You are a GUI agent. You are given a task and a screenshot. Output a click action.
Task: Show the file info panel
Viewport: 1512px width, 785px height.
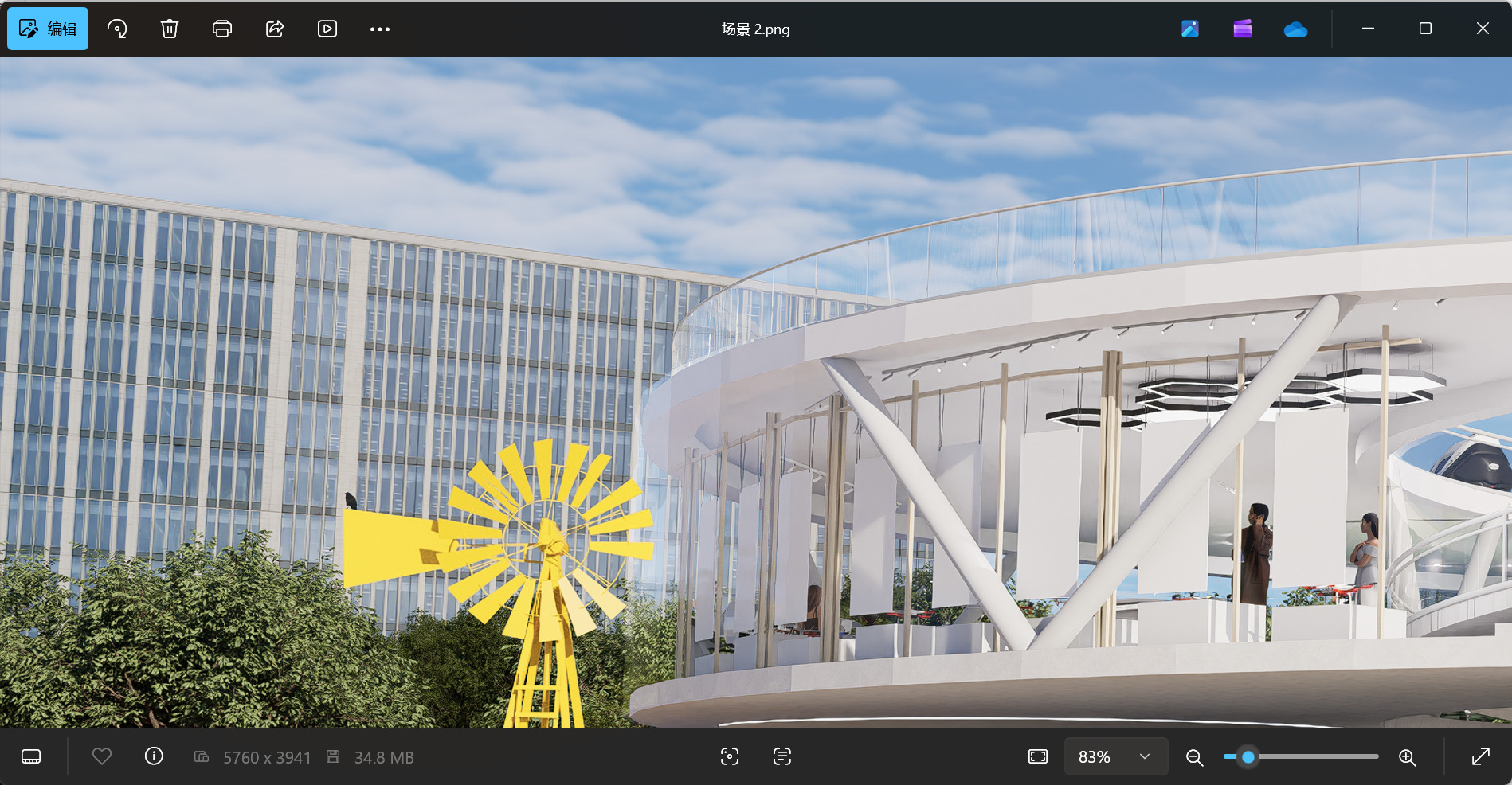pos(154,756)
